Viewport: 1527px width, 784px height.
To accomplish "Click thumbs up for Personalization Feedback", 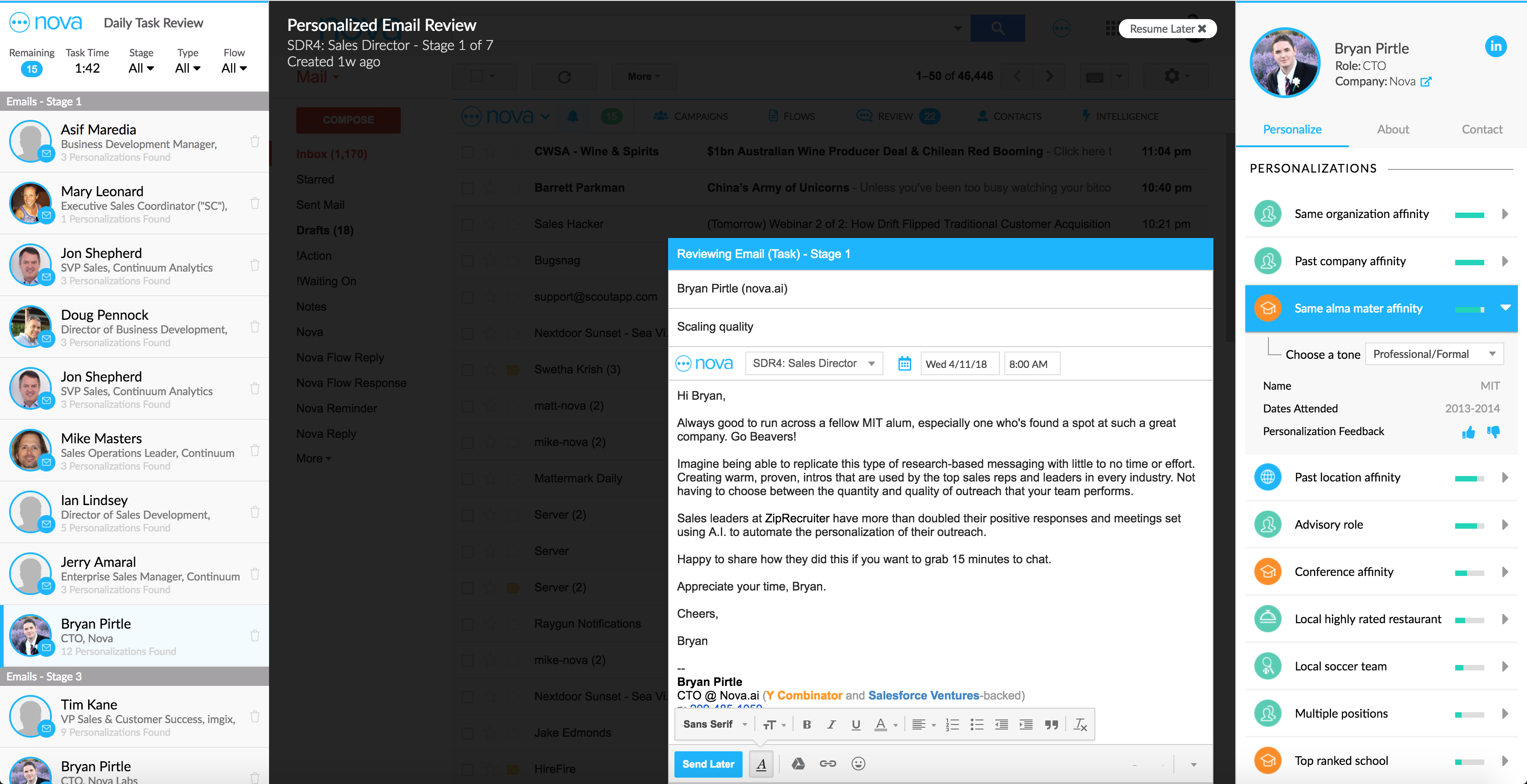I will pos(1468,432).
